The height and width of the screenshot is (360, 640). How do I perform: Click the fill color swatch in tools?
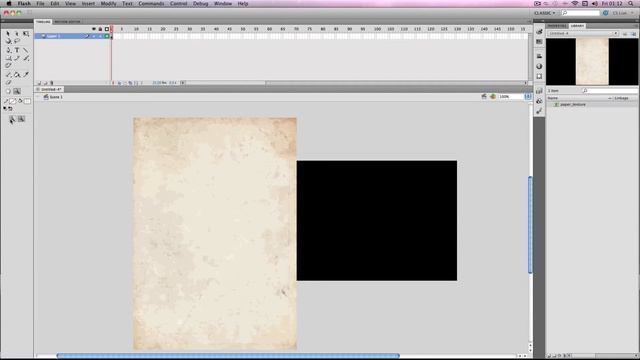pos(27,101)
